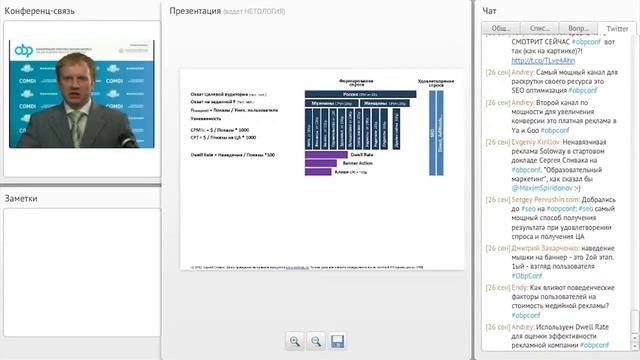Click #obpconf after "СМОТРИТ СЕЙЧАС"
Screen dimensions: 640x360
[586, 42]
